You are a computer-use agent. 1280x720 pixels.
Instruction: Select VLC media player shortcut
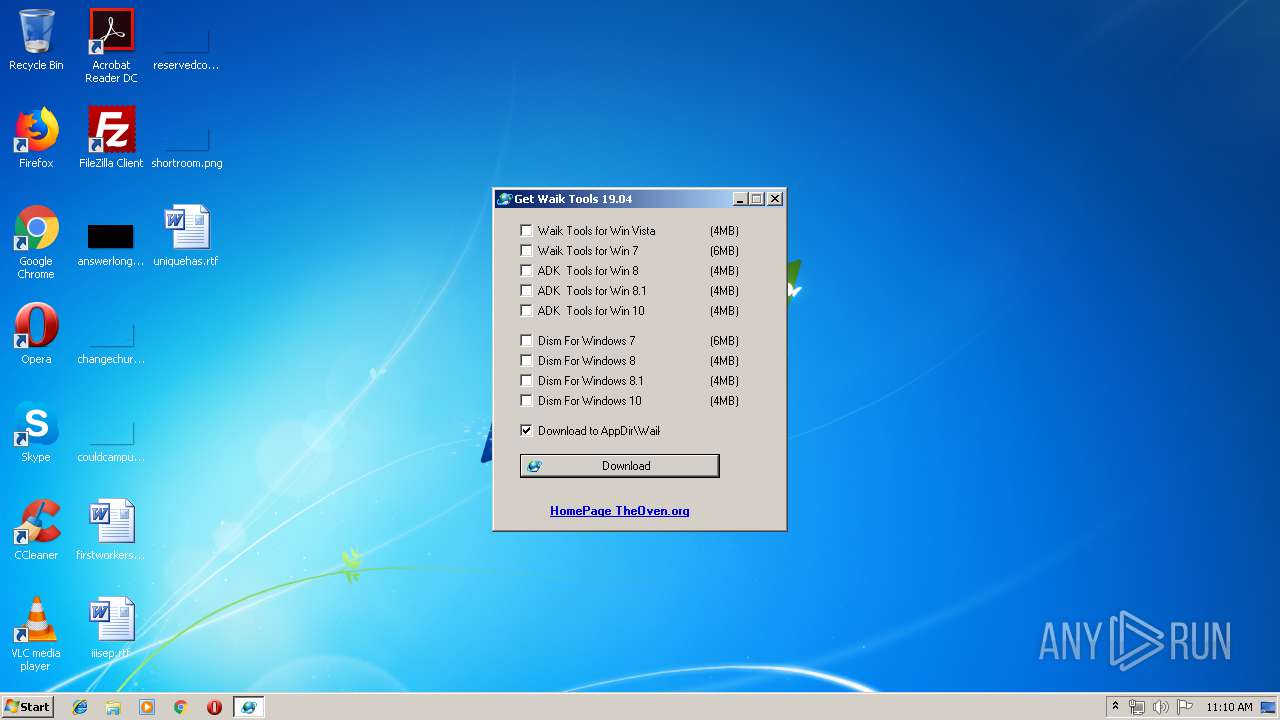(x=36, y=634)
